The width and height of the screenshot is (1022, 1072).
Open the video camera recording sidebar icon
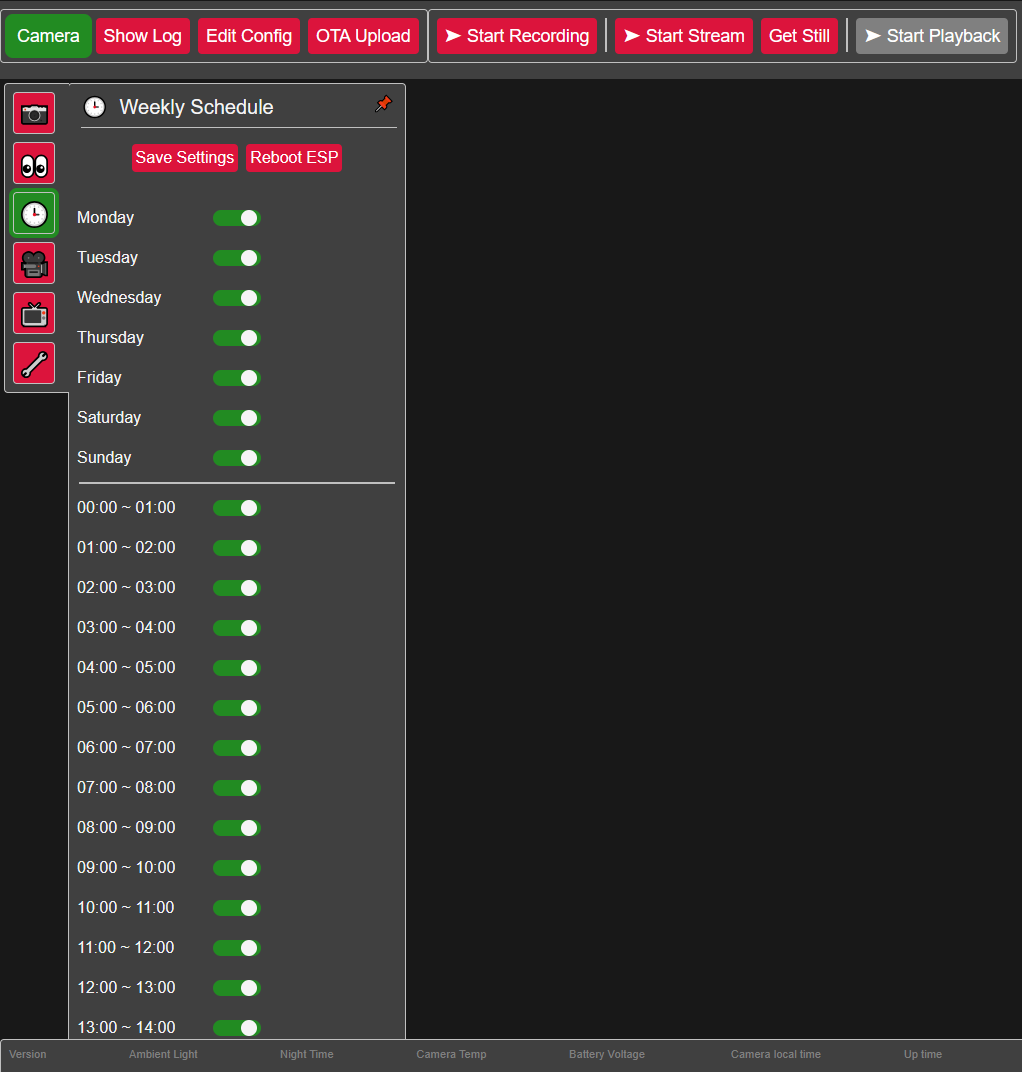pos(34,263)
